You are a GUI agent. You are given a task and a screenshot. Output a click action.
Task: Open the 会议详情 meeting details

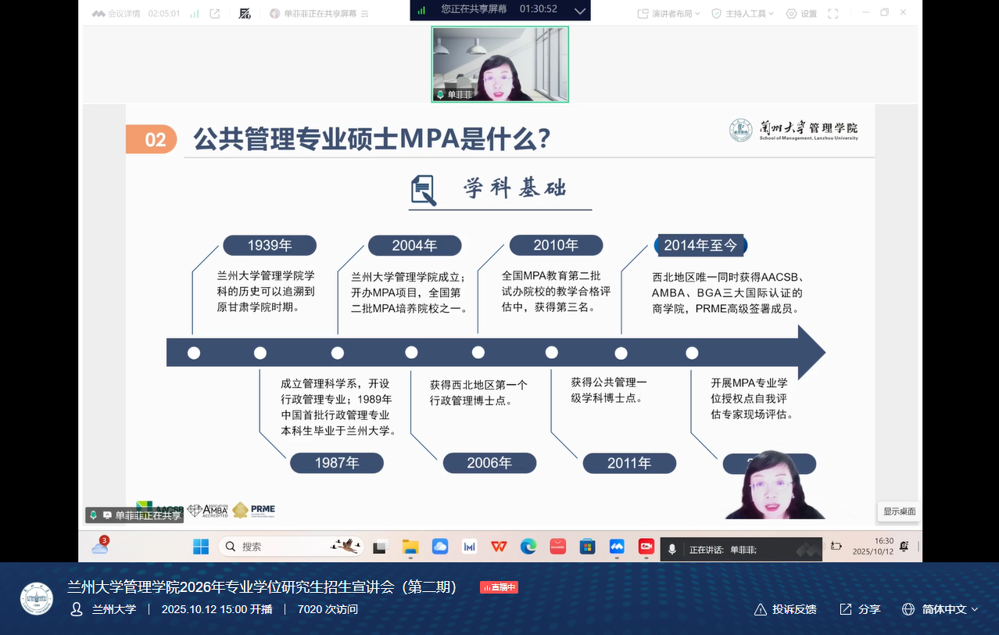tap(116, 14)
